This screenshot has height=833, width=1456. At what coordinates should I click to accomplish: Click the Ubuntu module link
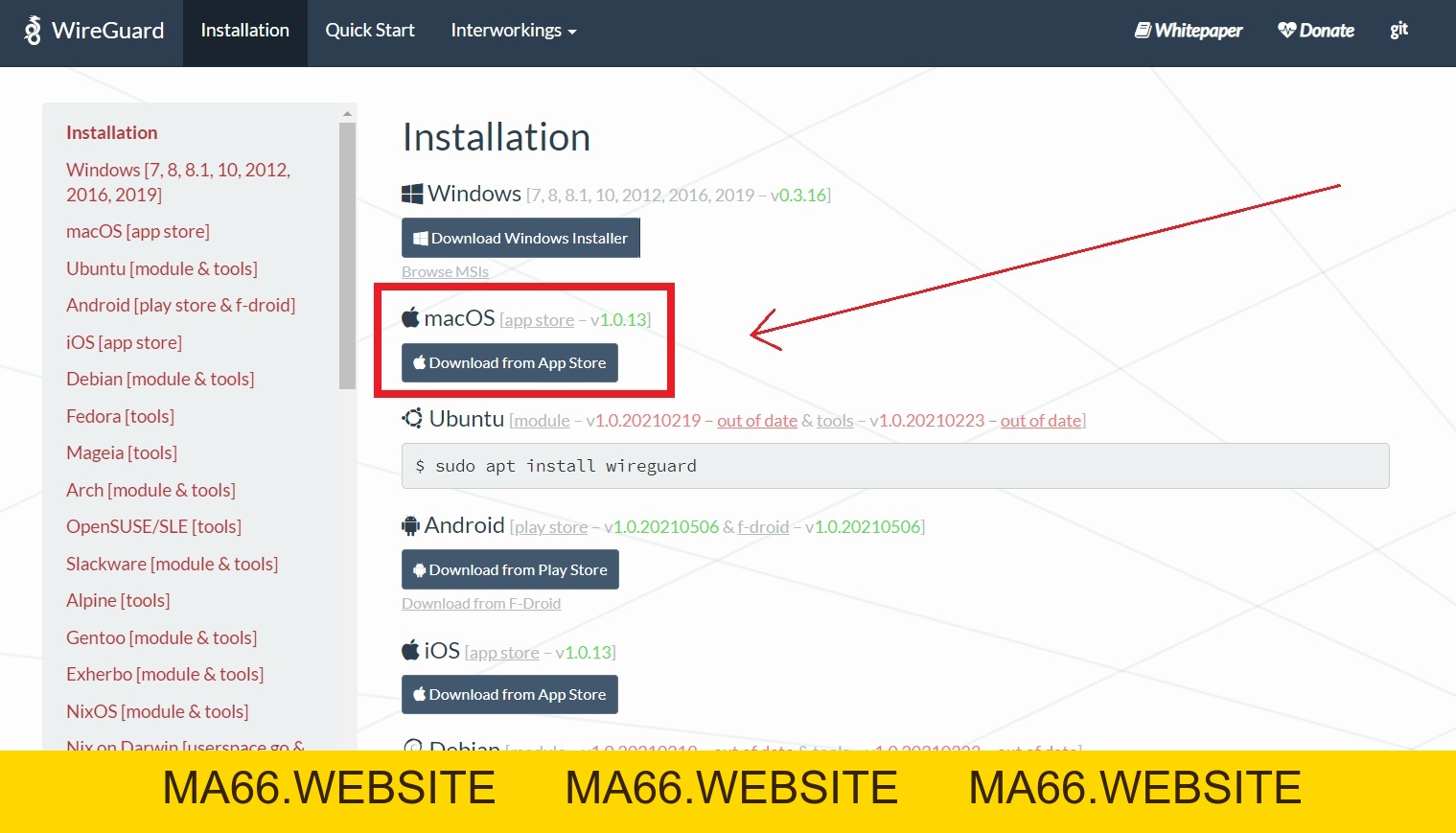click(542, 421)
